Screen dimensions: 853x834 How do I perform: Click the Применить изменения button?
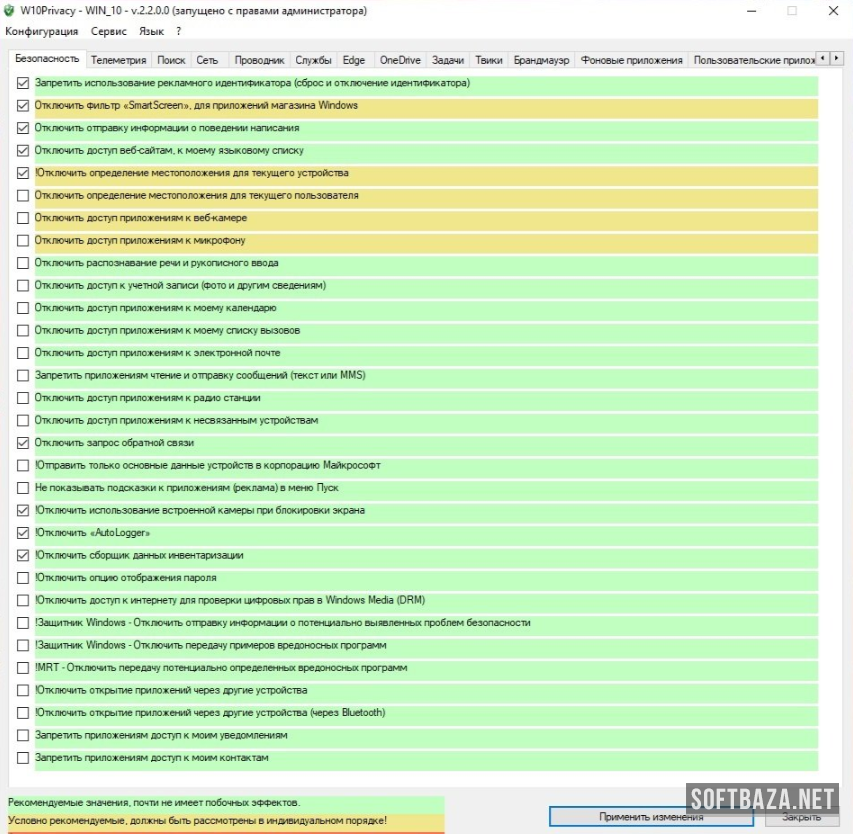[651, 816]
